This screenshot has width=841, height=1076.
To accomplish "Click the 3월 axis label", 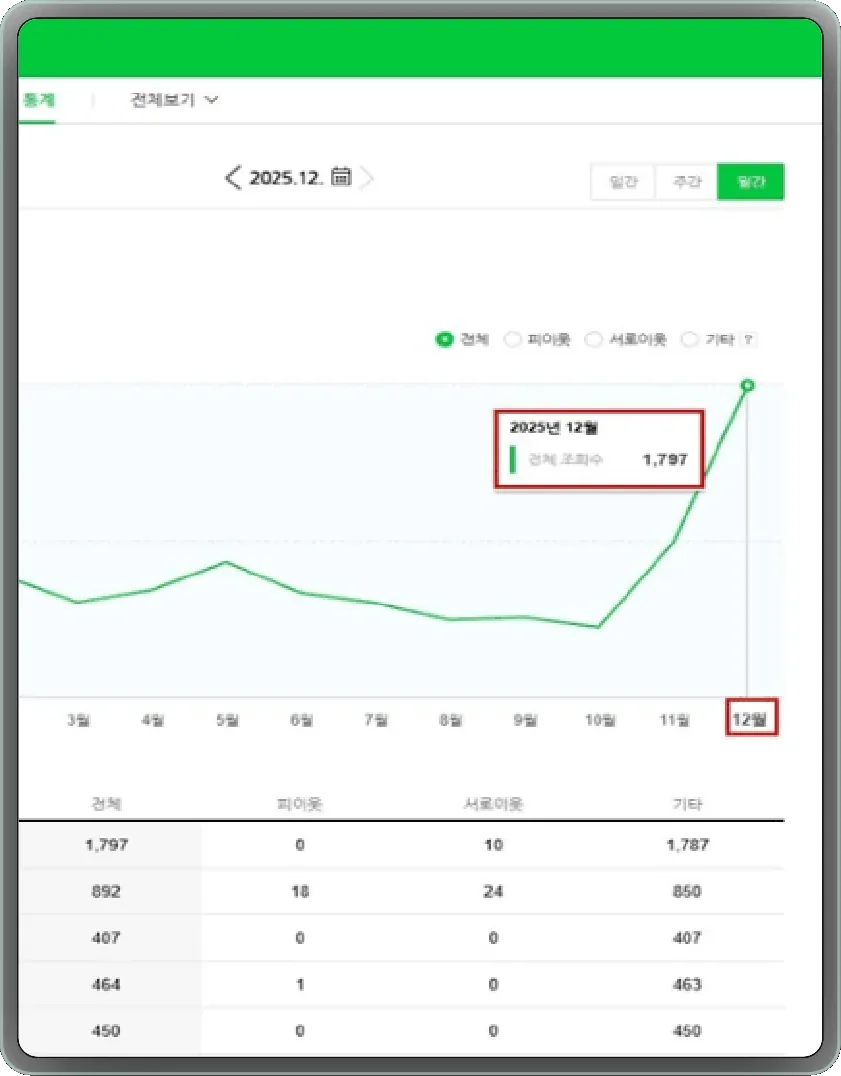I will point(78,720).
